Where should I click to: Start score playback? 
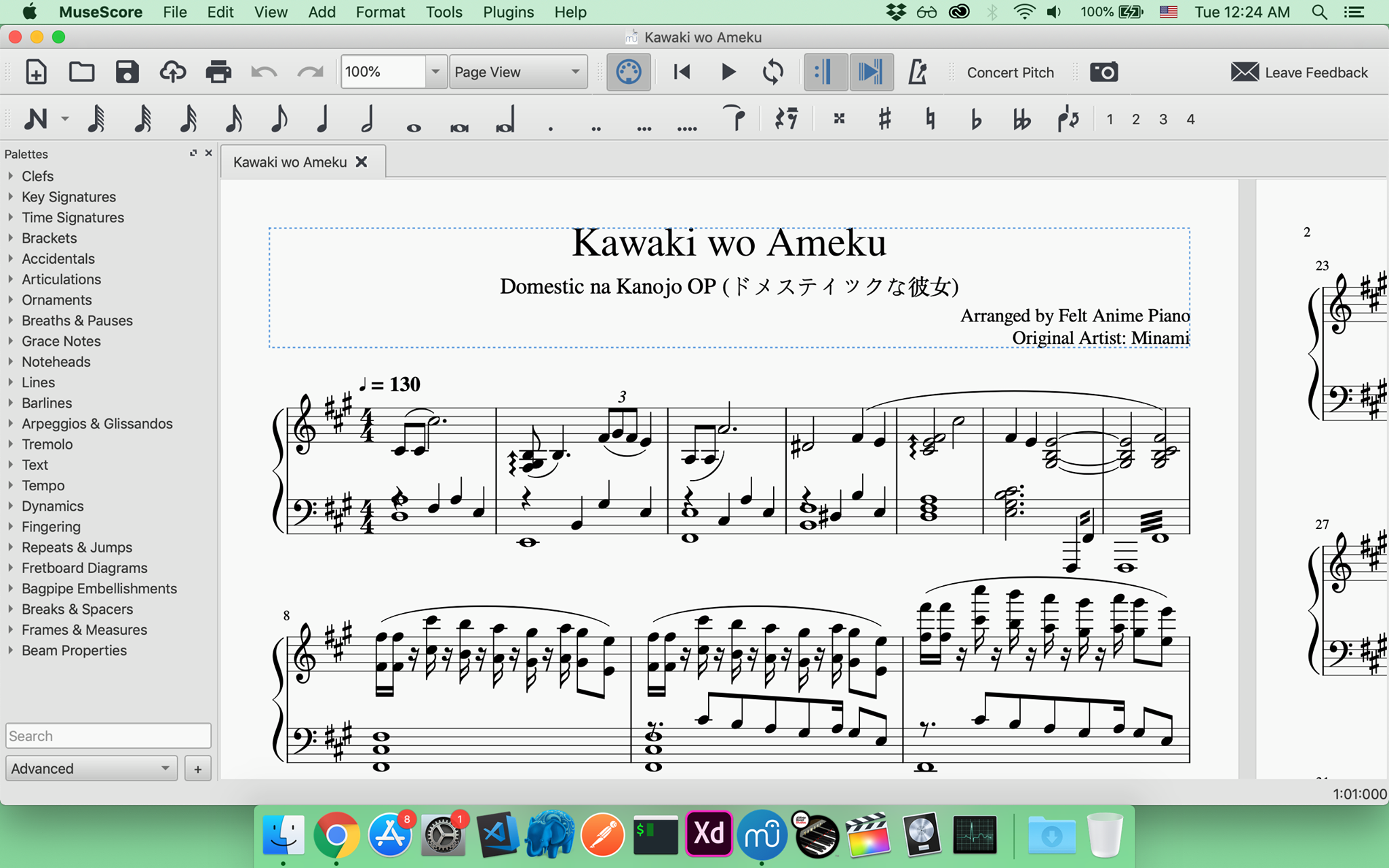(x=728, y=72)
